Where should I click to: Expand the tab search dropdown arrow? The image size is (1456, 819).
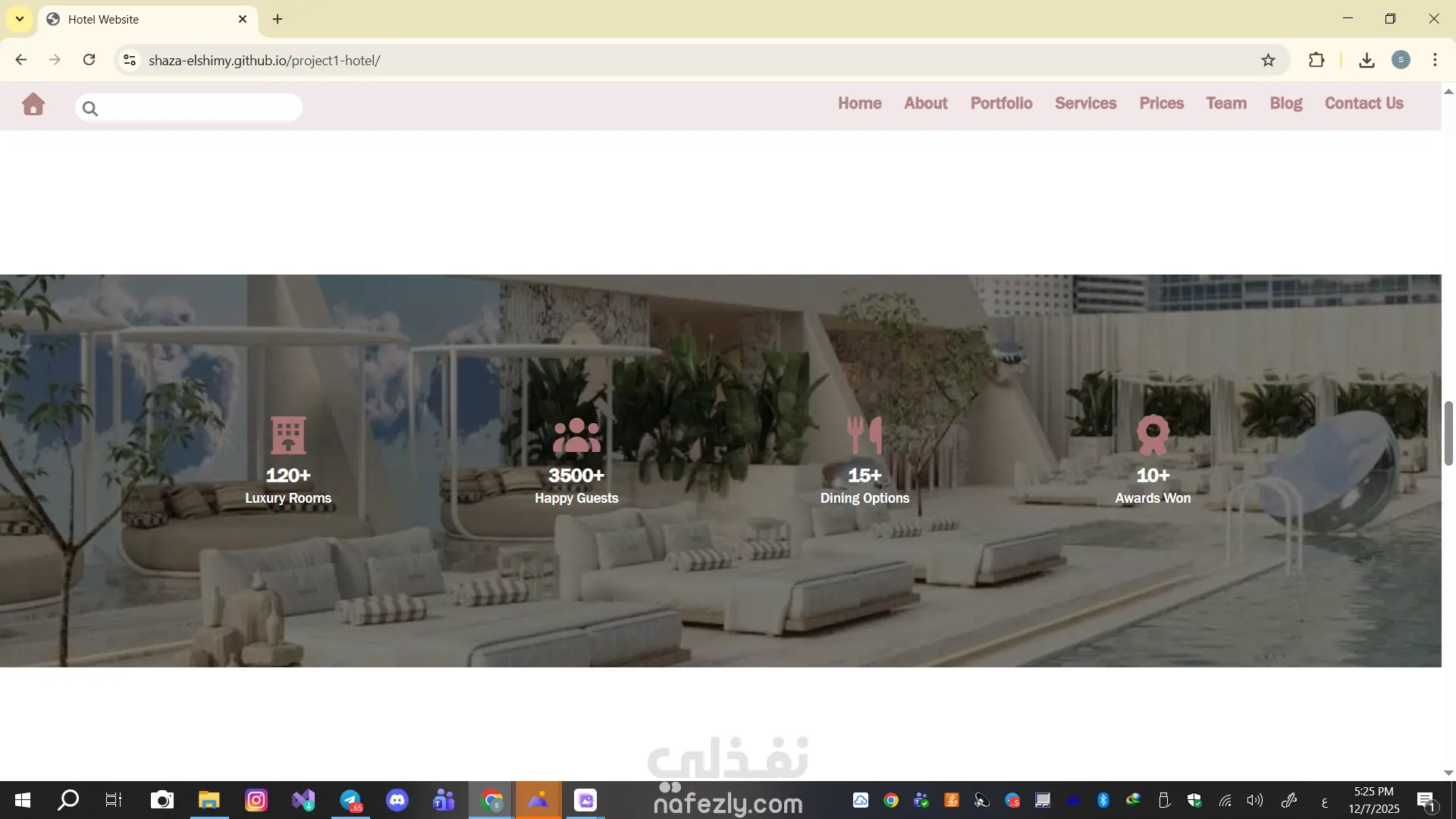click(x=20, y=19)
